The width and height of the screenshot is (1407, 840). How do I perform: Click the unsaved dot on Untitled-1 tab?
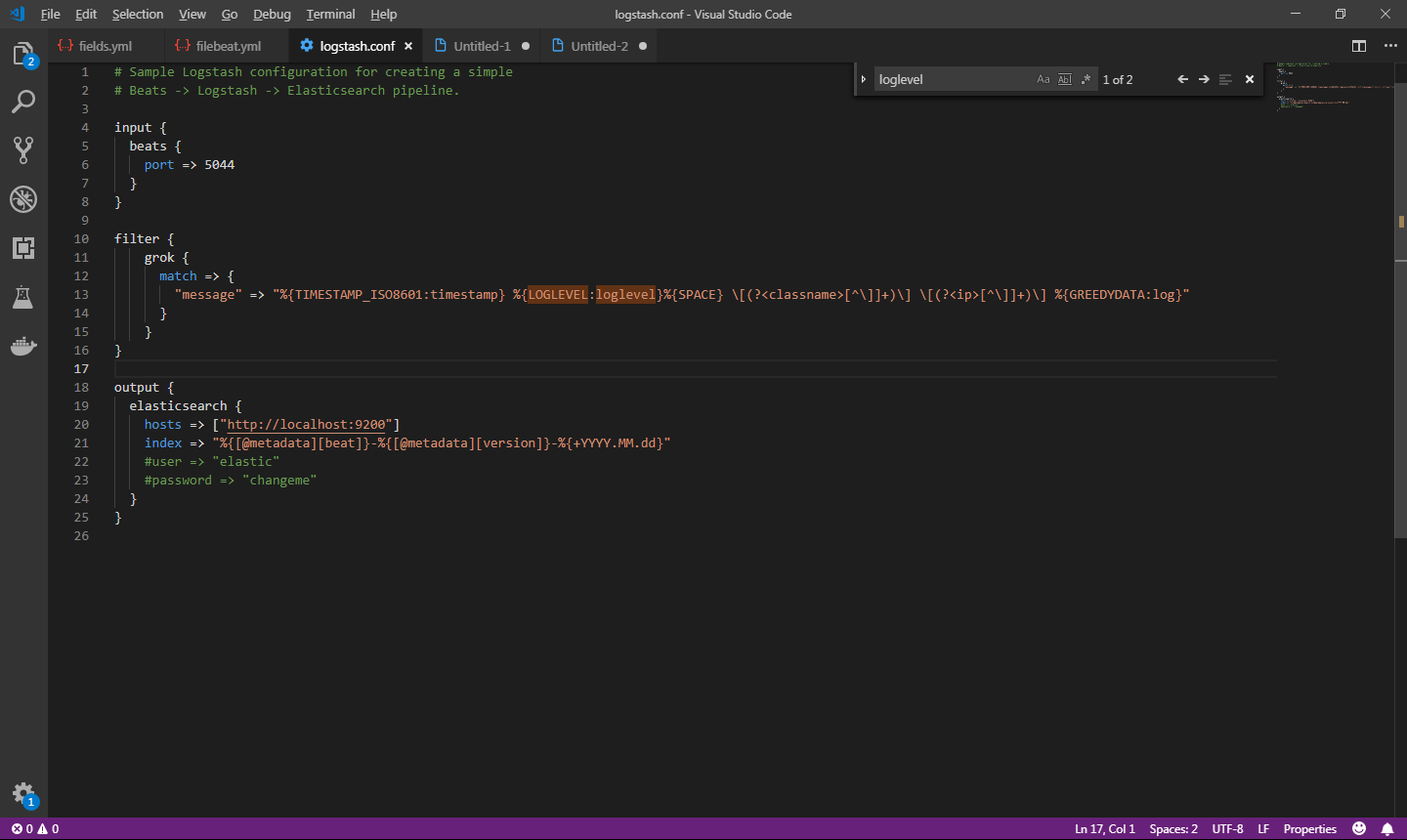(x=526, y=46)
